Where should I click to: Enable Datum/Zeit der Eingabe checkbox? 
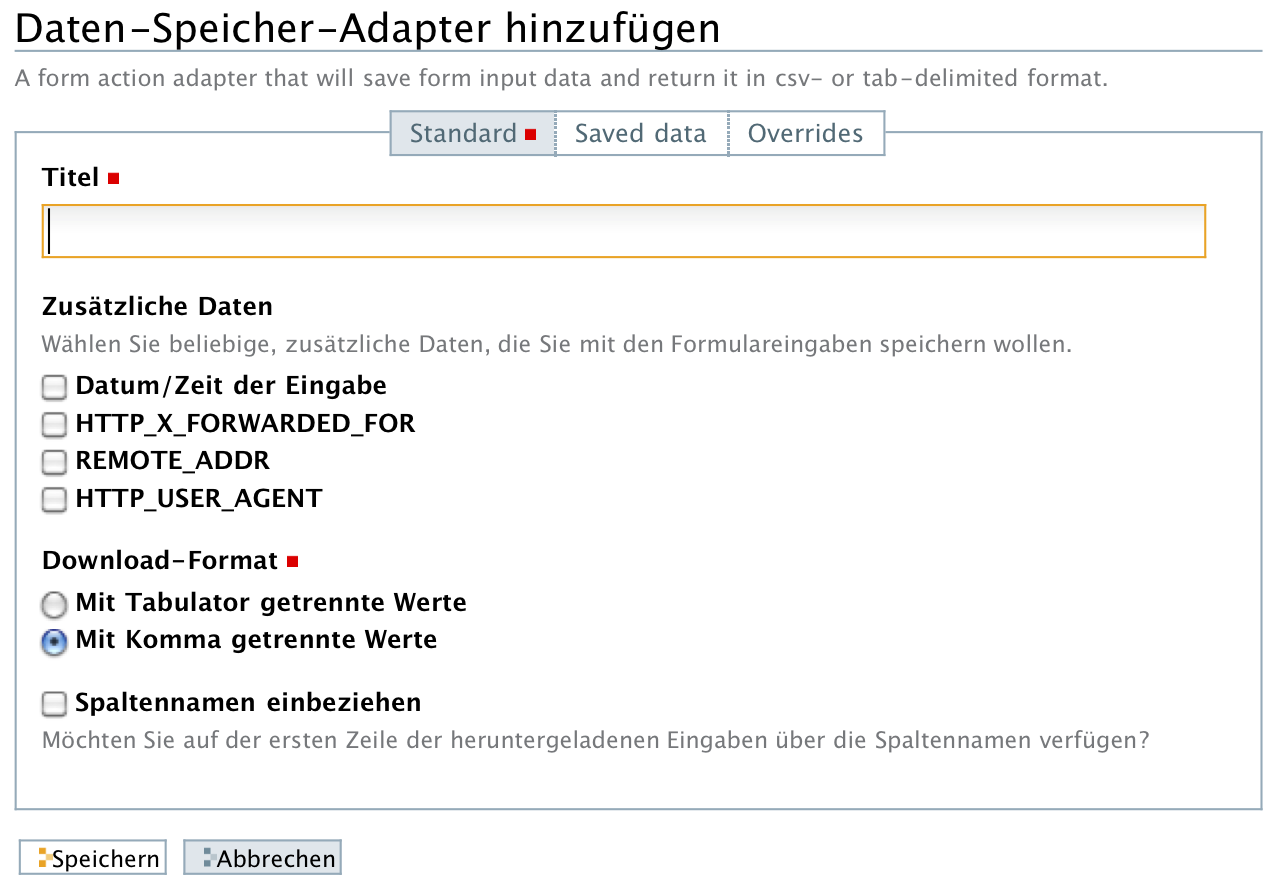[x=54, y=386]
